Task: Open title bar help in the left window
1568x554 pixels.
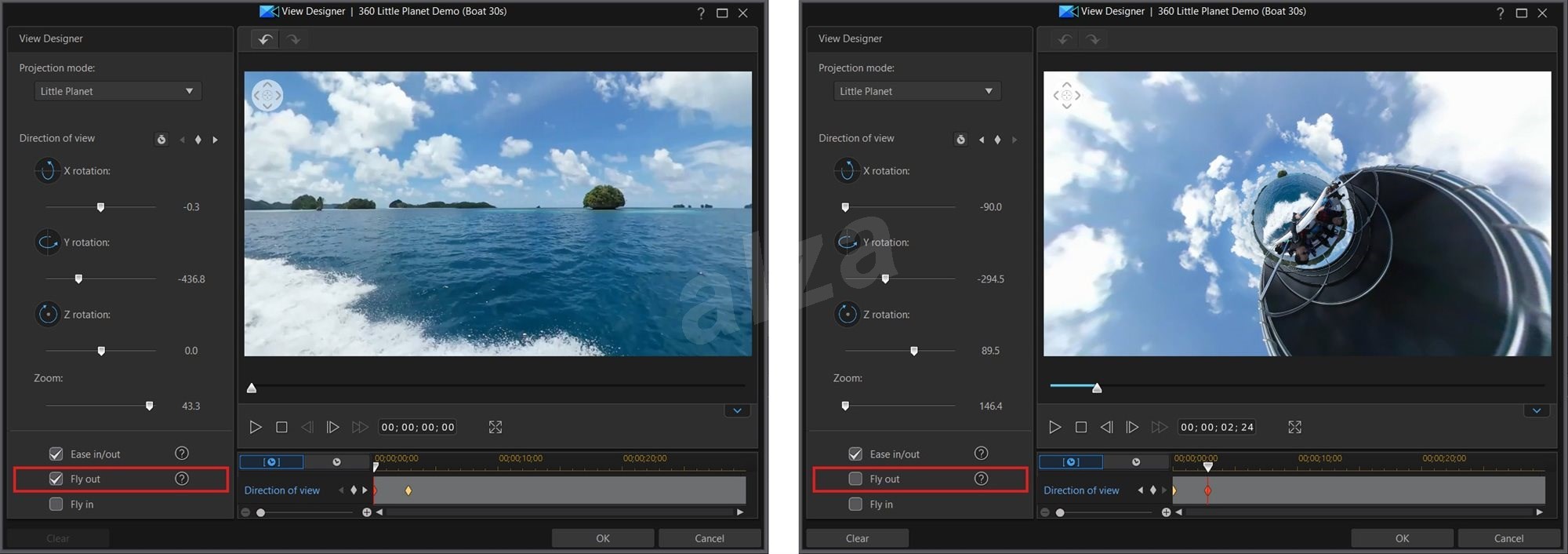Action: pyautogui.click(x=701, y=13)
